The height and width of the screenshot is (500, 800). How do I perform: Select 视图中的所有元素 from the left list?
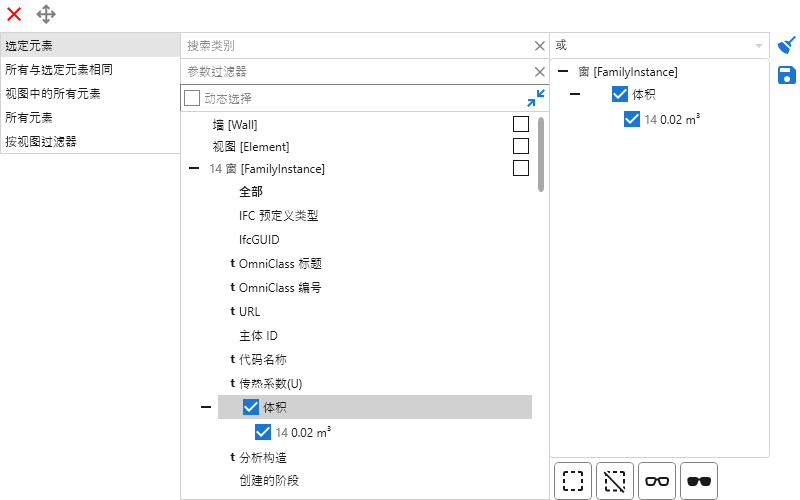53,93
